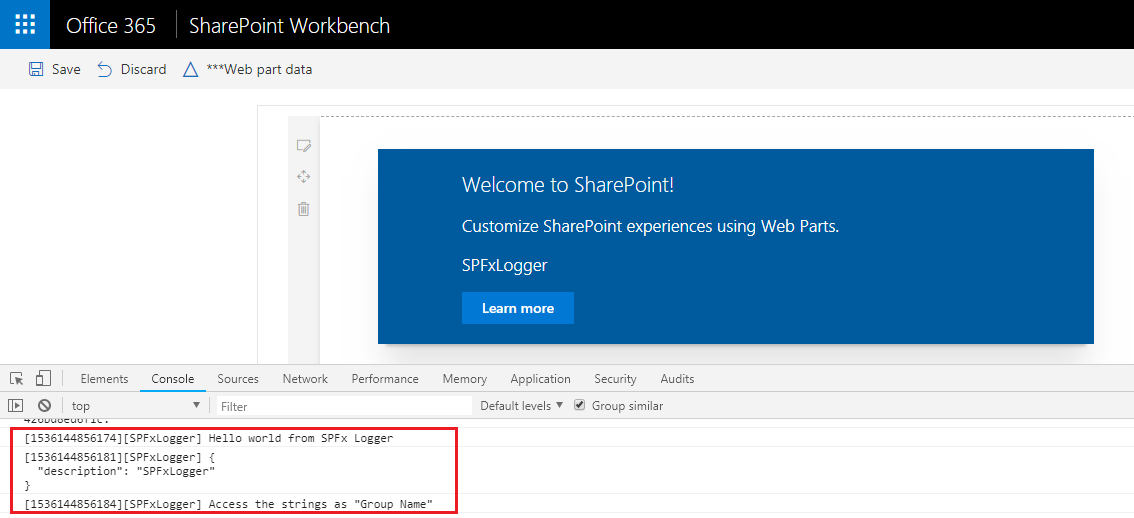Uncheck the Group similar checkbox
Viewport: 1134px width, 518px height.
click(x=580, y=406)
